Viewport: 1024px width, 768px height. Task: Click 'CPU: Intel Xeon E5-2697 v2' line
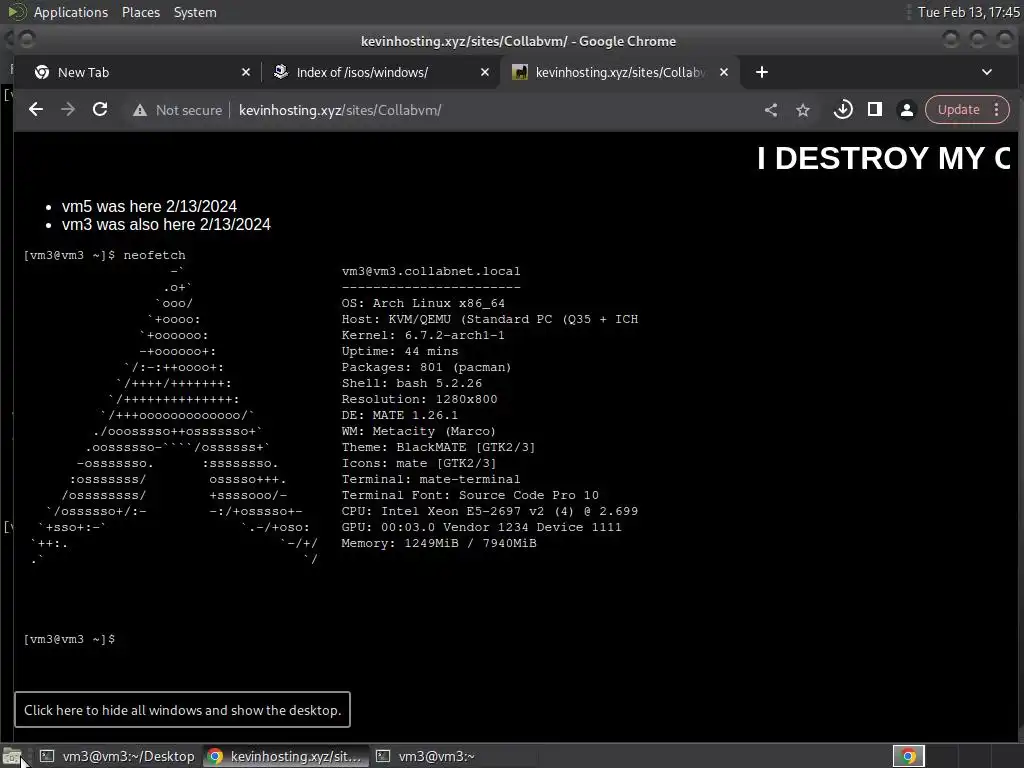pos(489,511)
